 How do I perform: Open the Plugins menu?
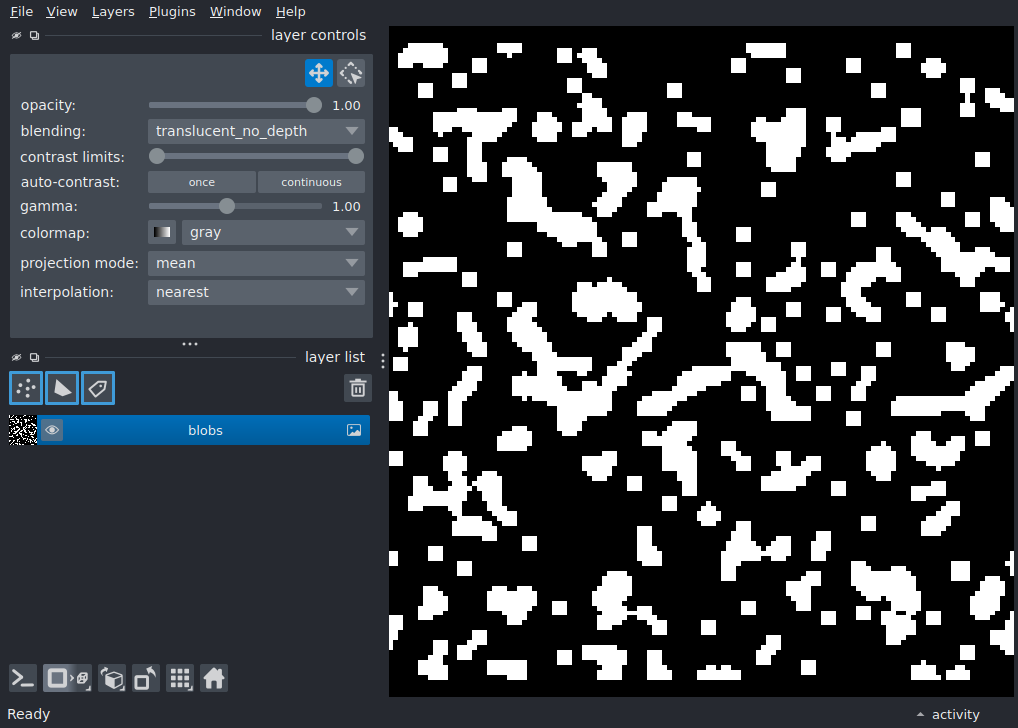tap(172, 12)
